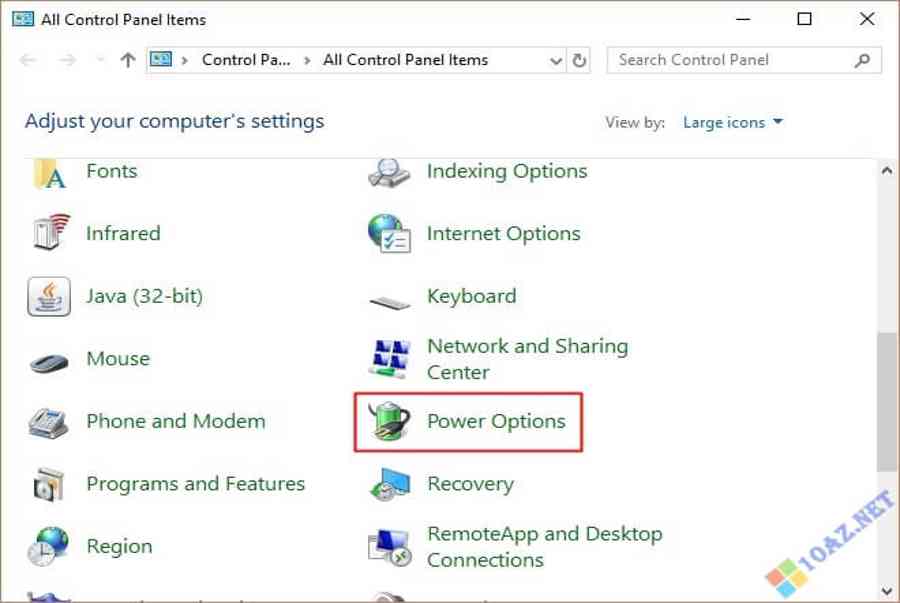Viewport: 900px width, 603px height.
Task: Open the Java coffee cup icon
Action: [49, 297]
